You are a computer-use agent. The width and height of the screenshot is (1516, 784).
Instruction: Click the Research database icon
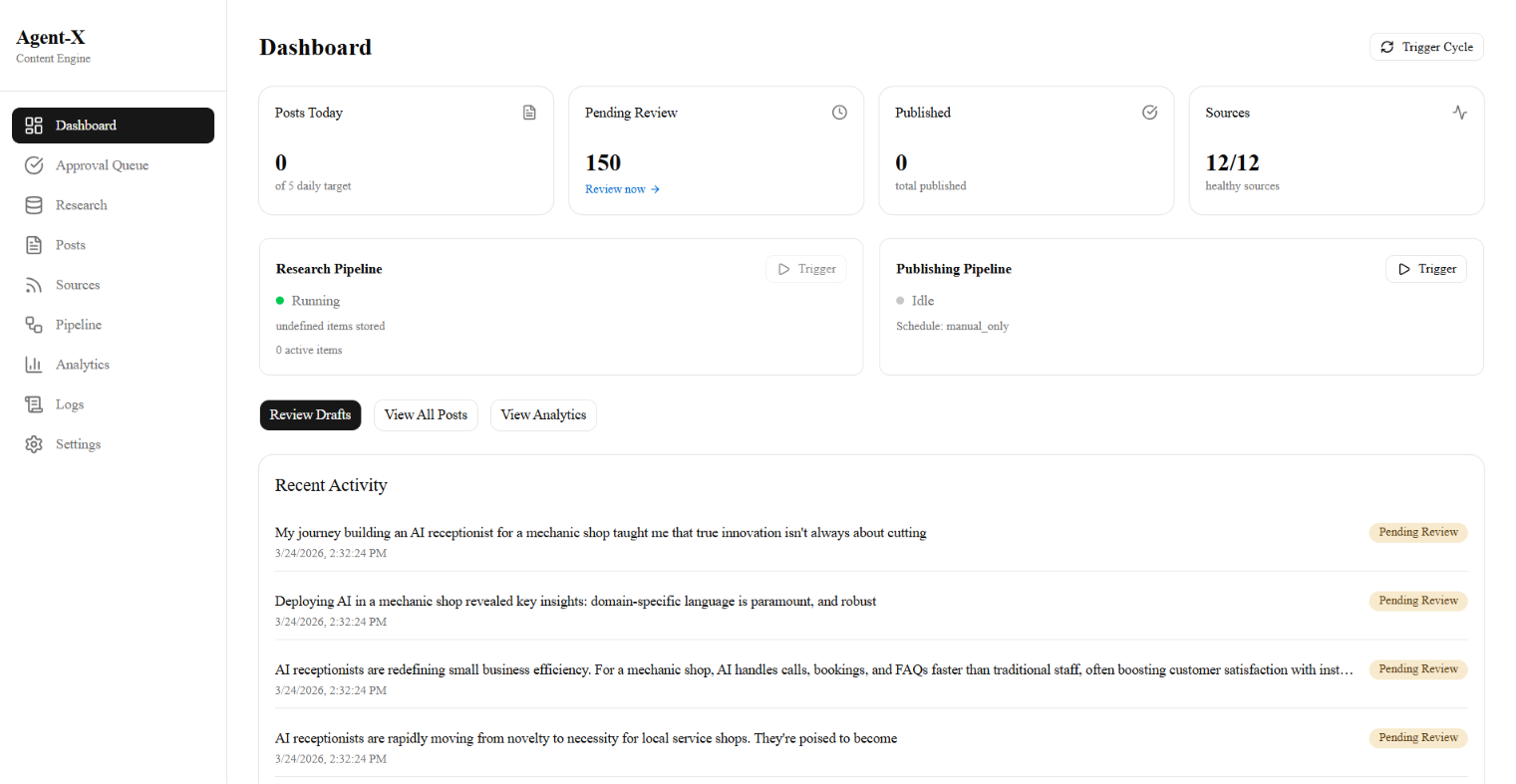(x=34, y=205)
